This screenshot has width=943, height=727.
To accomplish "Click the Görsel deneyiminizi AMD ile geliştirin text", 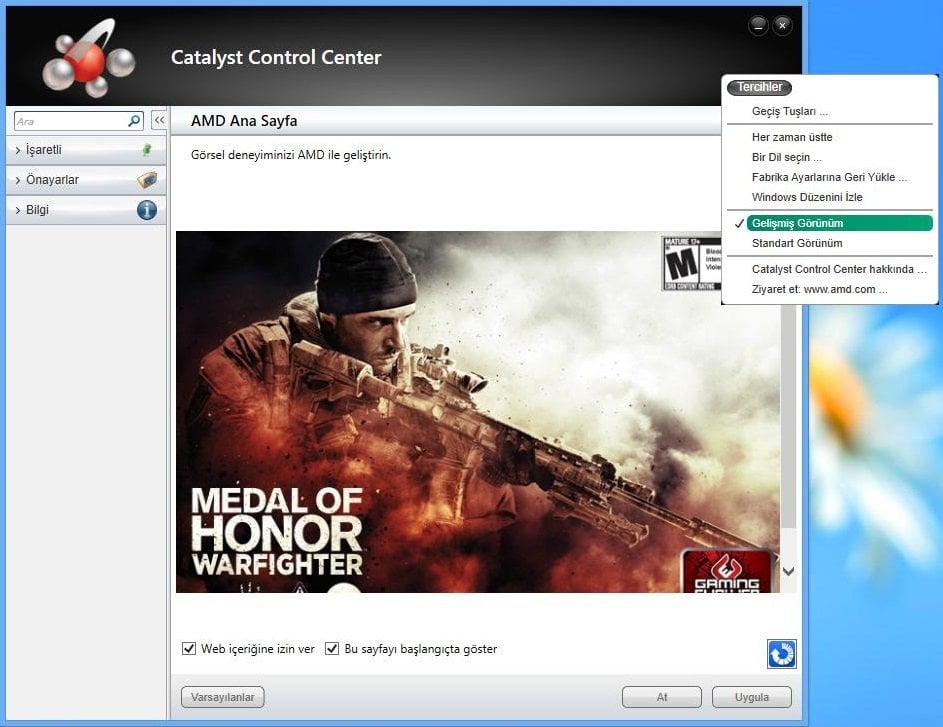I will pyautogui.click(x=290, y=155).
